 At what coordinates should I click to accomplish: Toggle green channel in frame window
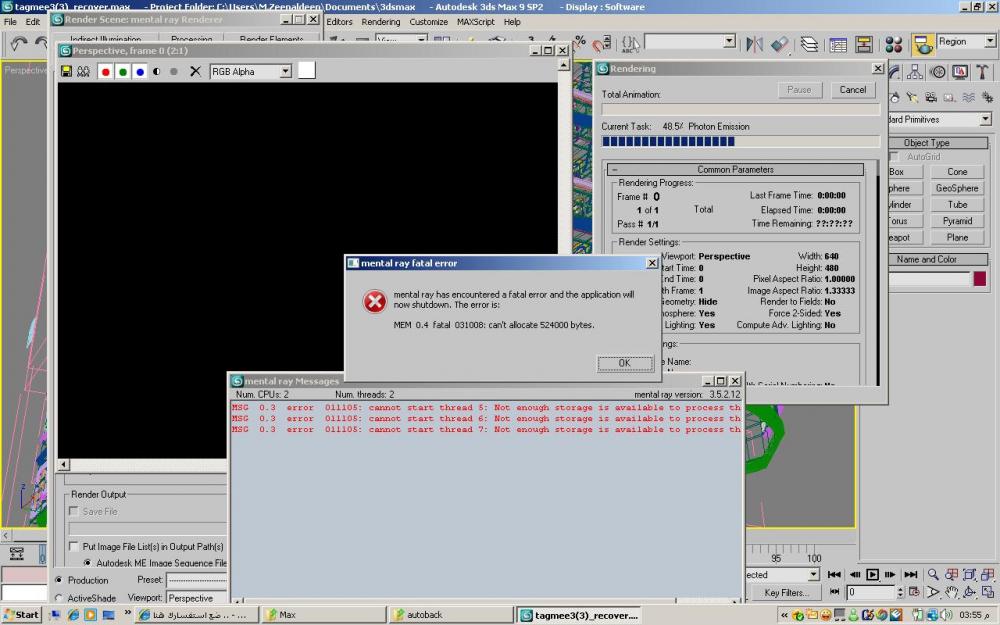pyautogui.click(x=123, y=71)
